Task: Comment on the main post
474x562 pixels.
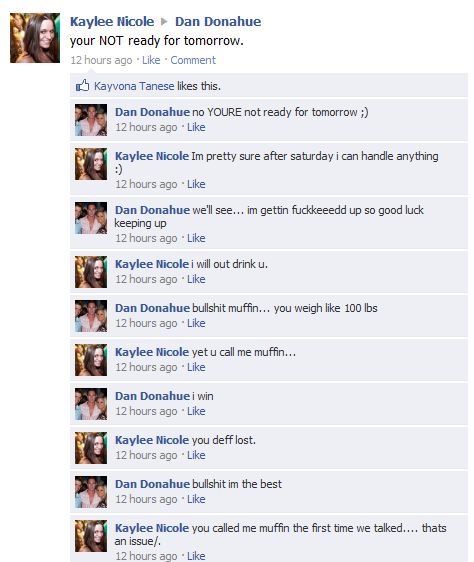Action: (x=193, y=60)
